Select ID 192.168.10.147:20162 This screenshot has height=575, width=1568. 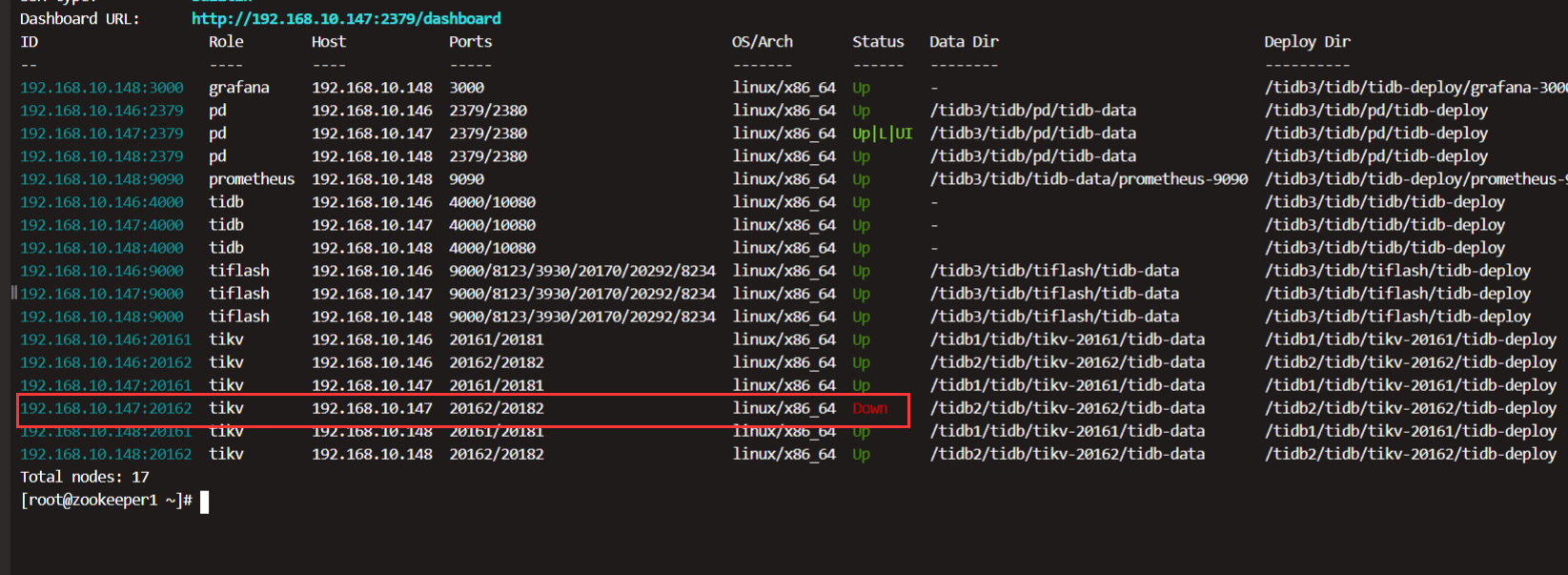(106, 408)
